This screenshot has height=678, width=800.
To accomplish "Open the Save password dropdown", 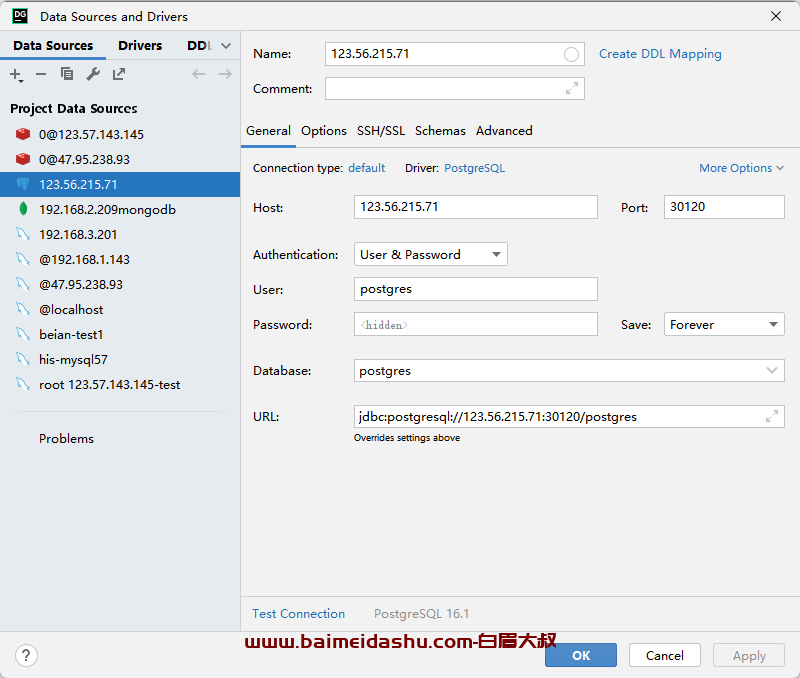I will [724, 324].
